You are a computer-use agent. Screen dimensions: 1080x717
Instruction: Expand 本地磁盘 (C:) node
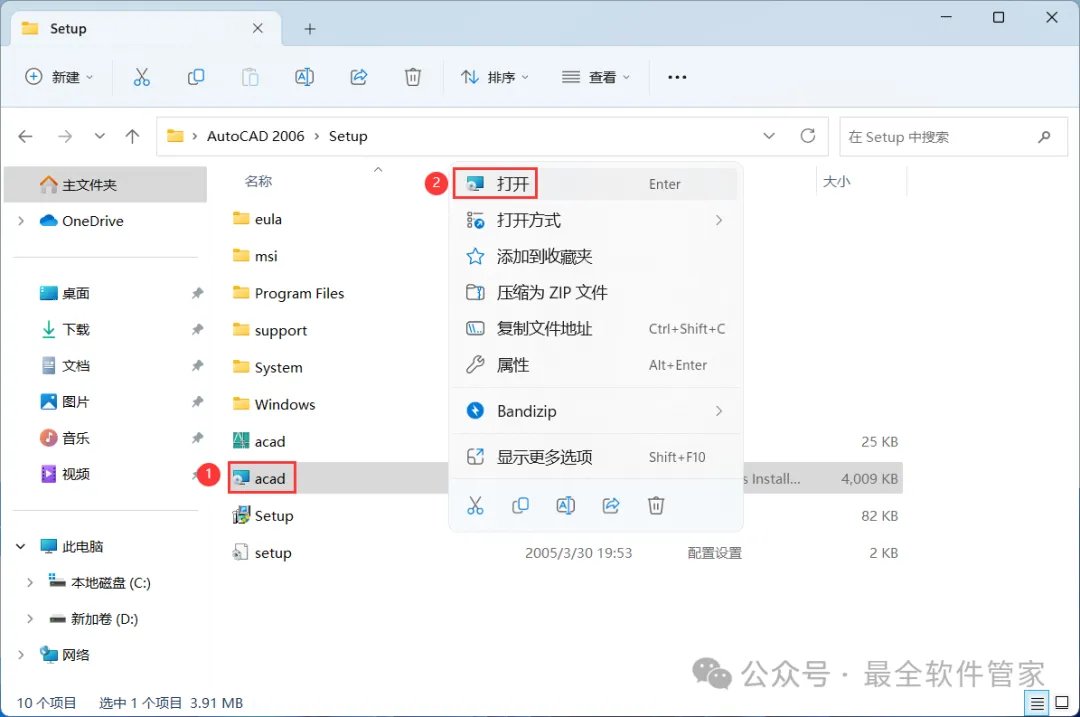(30, 583)
